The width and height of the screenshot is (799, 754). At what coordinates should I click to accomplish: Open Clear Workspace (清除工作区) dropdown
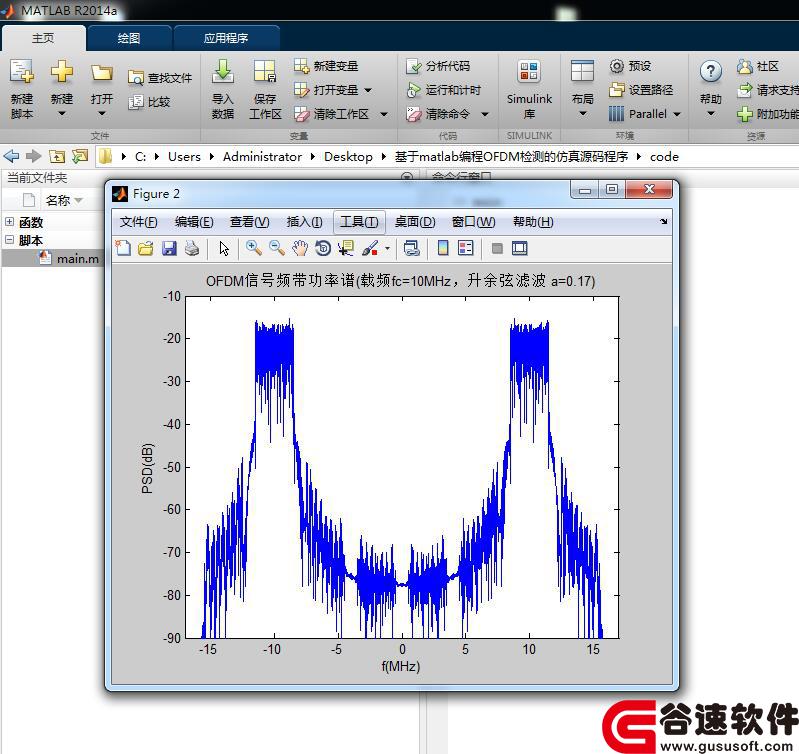[384, 114]
